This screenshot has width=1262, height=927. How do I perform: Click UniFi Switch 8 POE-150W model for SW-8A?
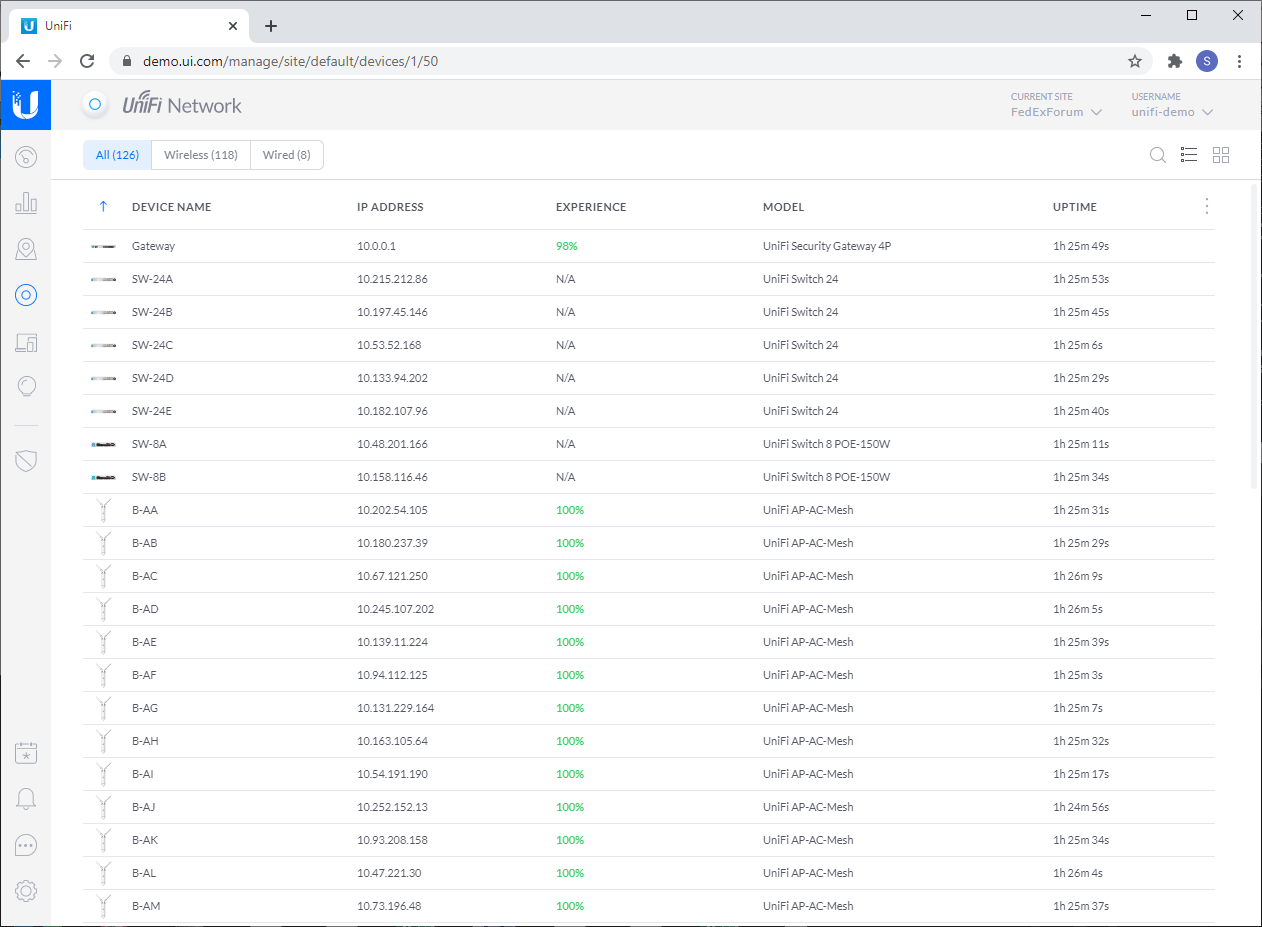[826, 444]
